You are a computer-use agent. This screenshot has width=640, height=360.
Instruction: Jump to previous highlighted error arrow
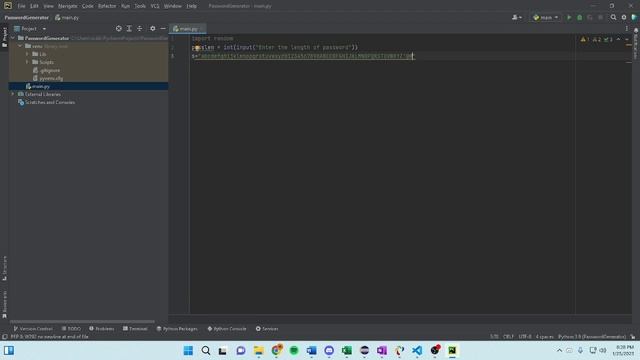tap(618, 40)
